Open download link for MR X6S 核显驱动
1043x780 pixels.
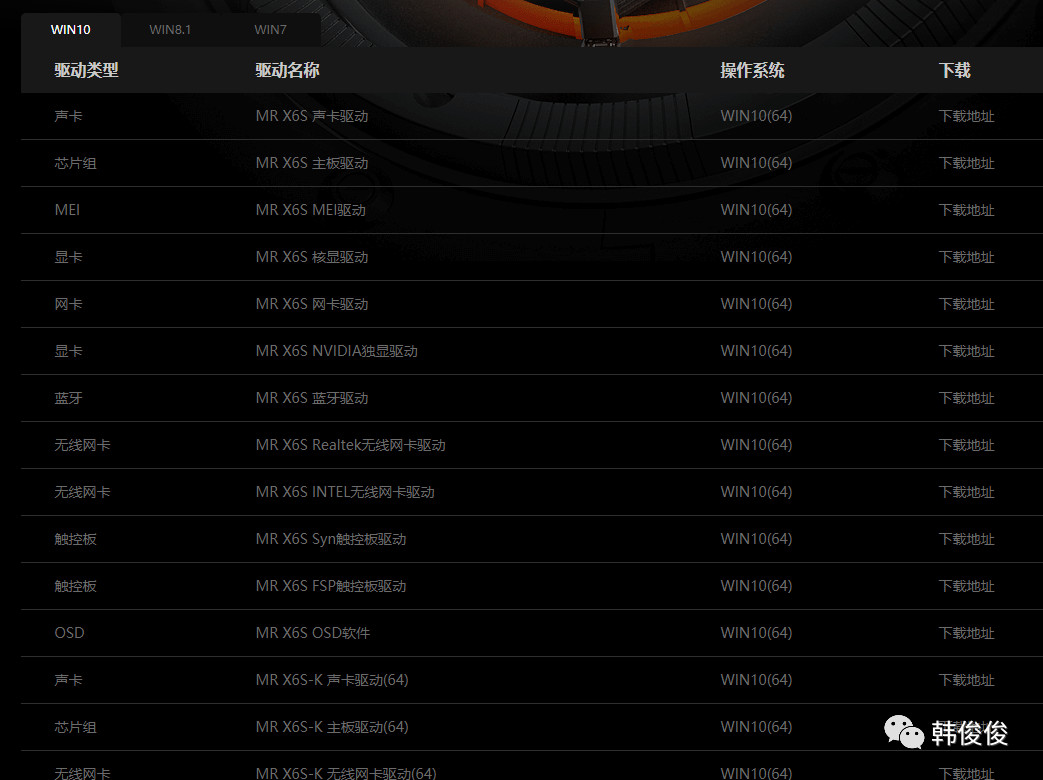coord(966,257)
